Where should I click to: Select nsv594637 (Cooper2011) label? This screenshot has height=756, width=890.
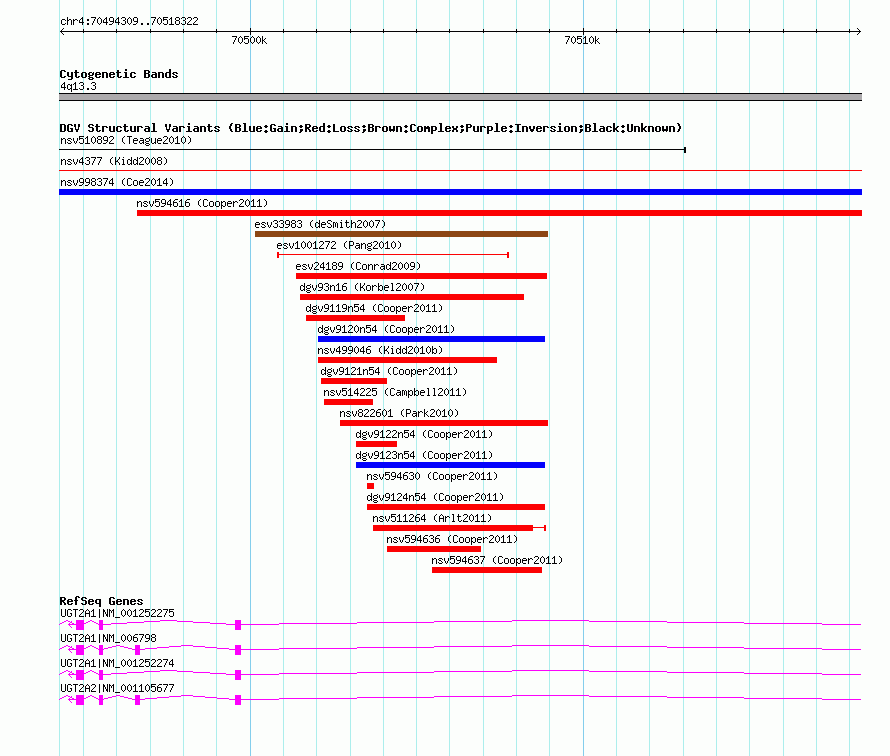[497, 560]
